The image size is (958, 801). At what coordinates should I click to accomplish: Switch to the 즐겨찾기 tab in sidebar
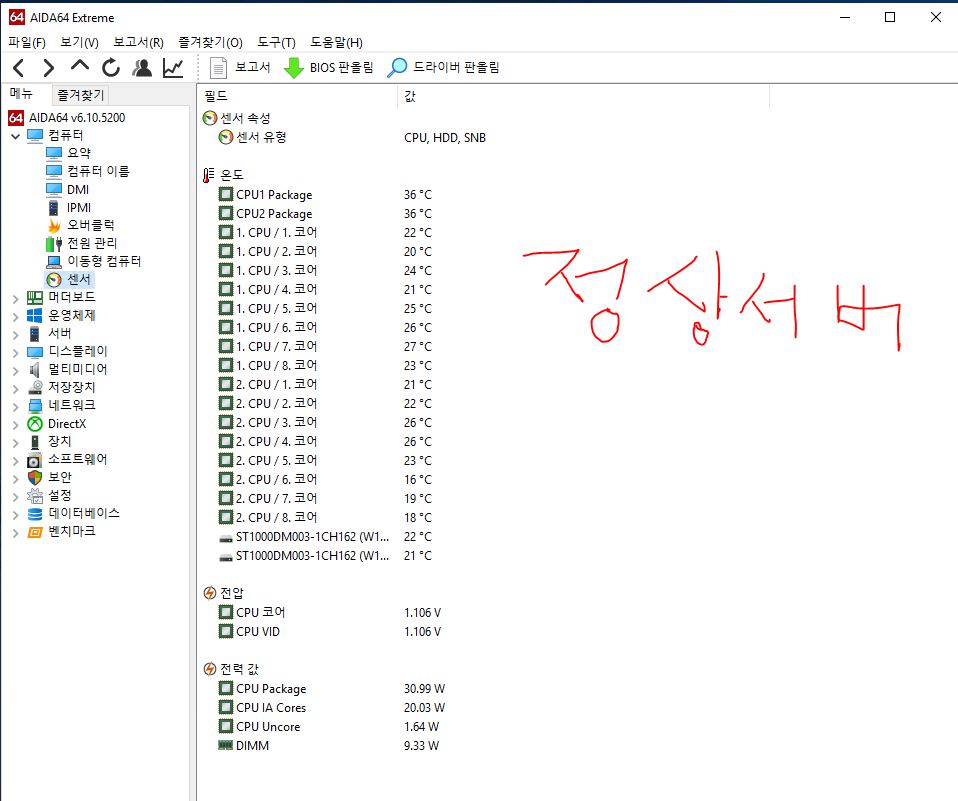tap(81, 95)
